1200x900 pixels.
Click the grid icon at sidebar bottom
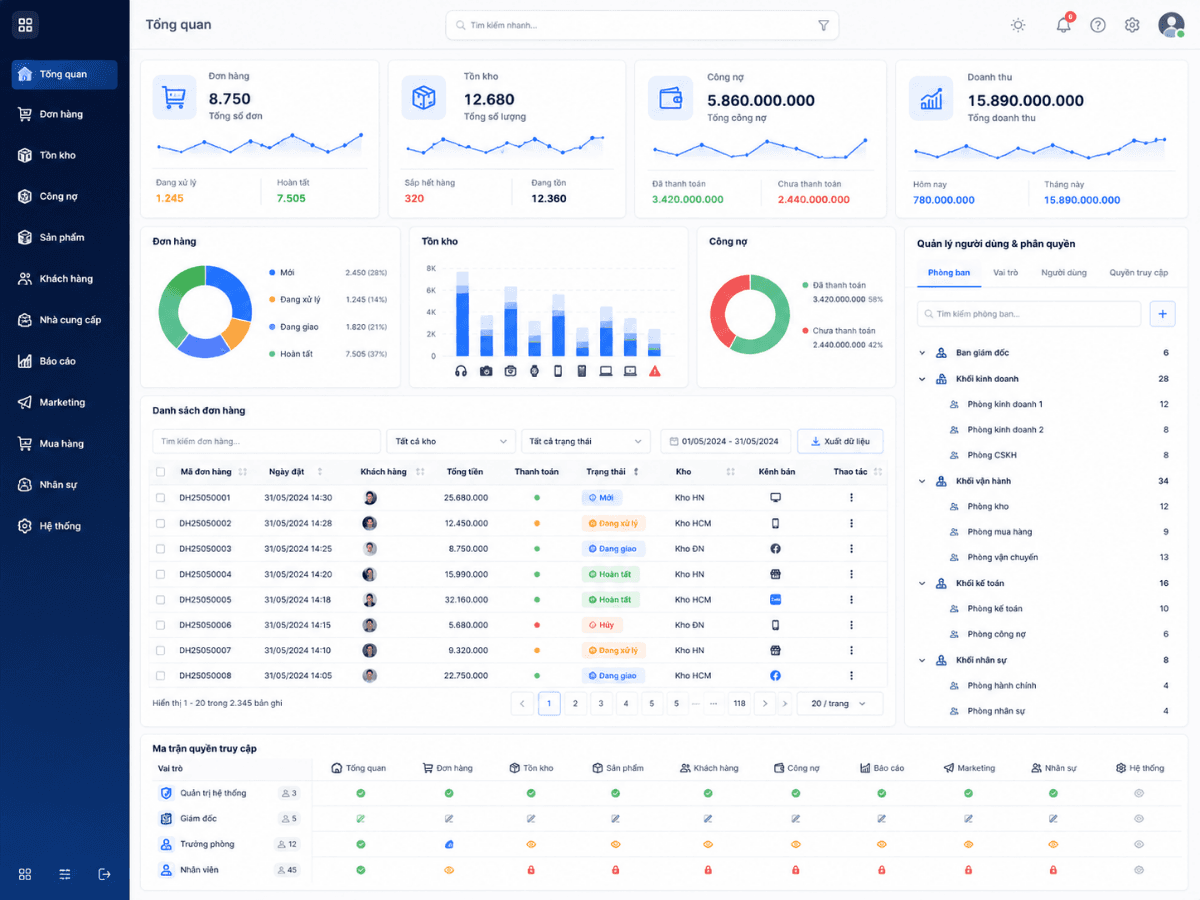pyautogui.click(x=25, y=874)
